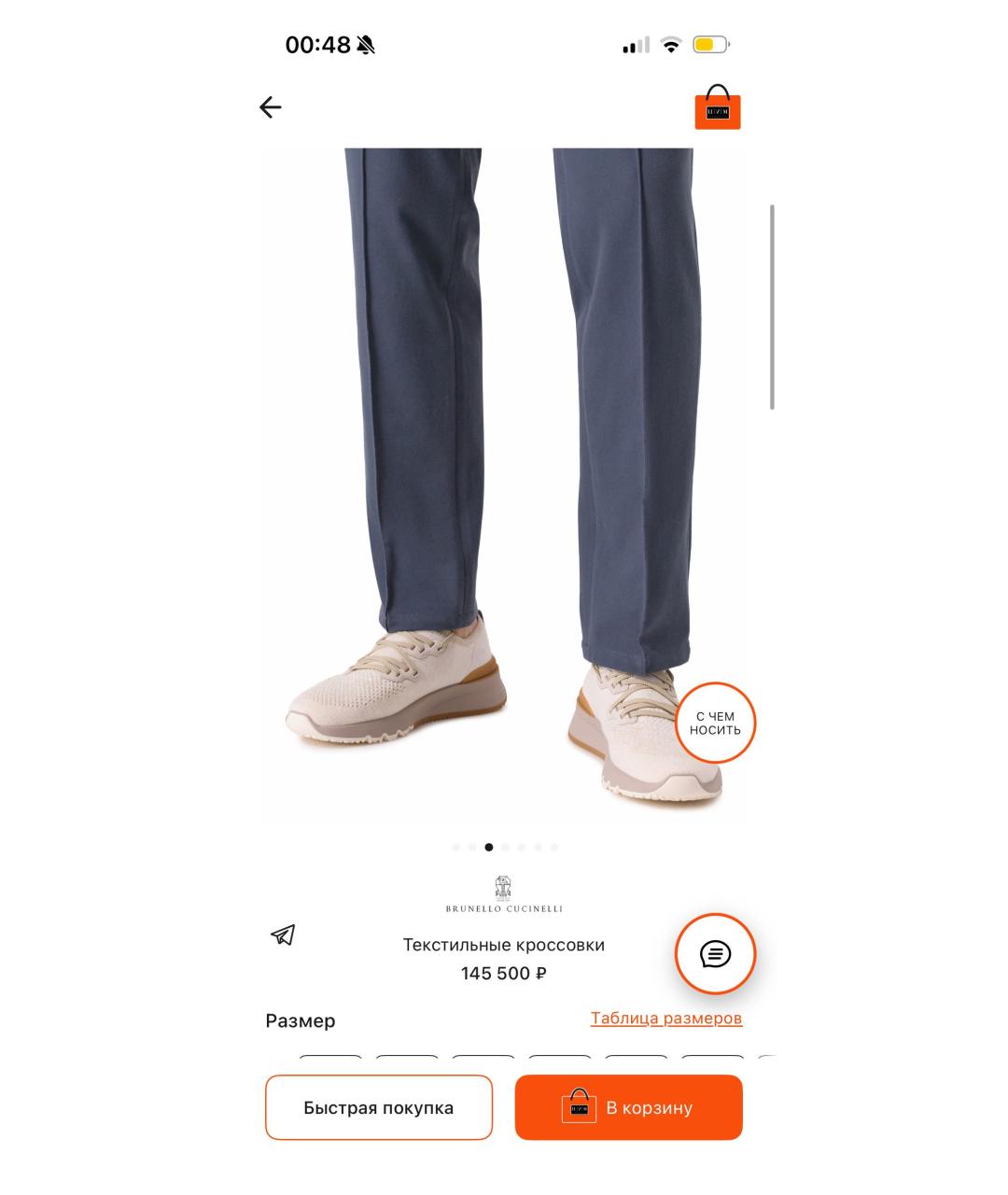
Task: Open the 'Таблица размеров' size chart link
Action: point(666,1019)
